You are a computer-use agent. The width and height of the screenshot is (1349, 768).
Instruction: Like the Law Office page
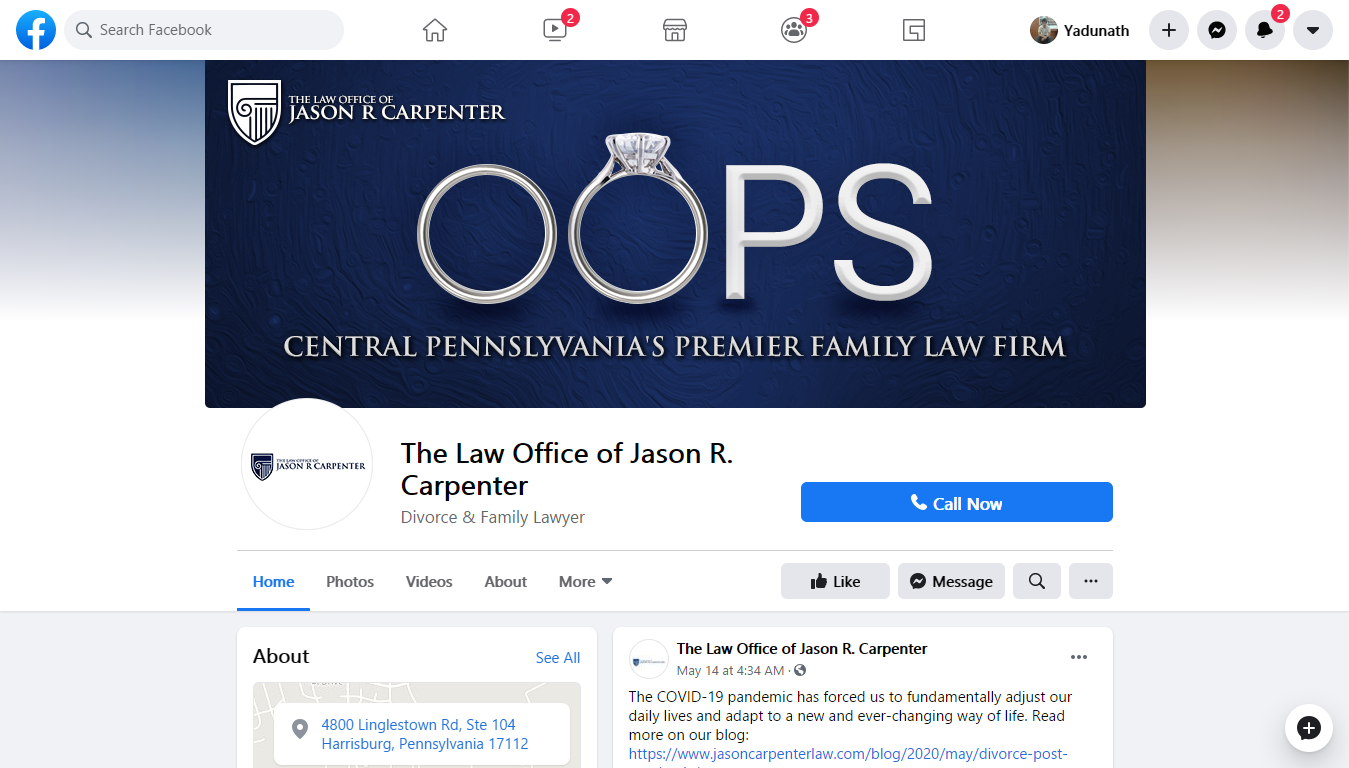pos(835,581)
